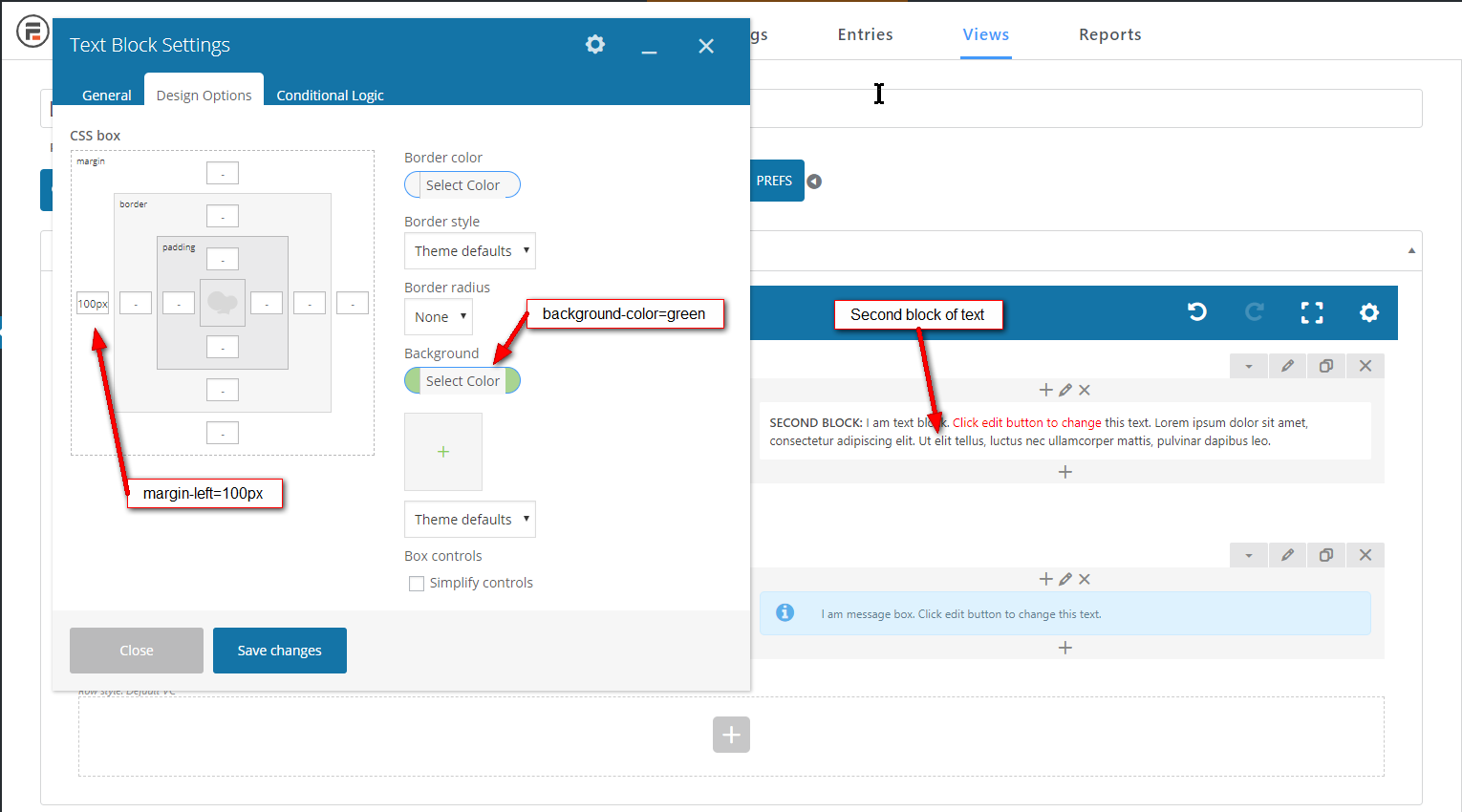Screen dimensions: 1462x812
Task: Click the redo arrow in the editor toolbar
Action: [1255, 312]
